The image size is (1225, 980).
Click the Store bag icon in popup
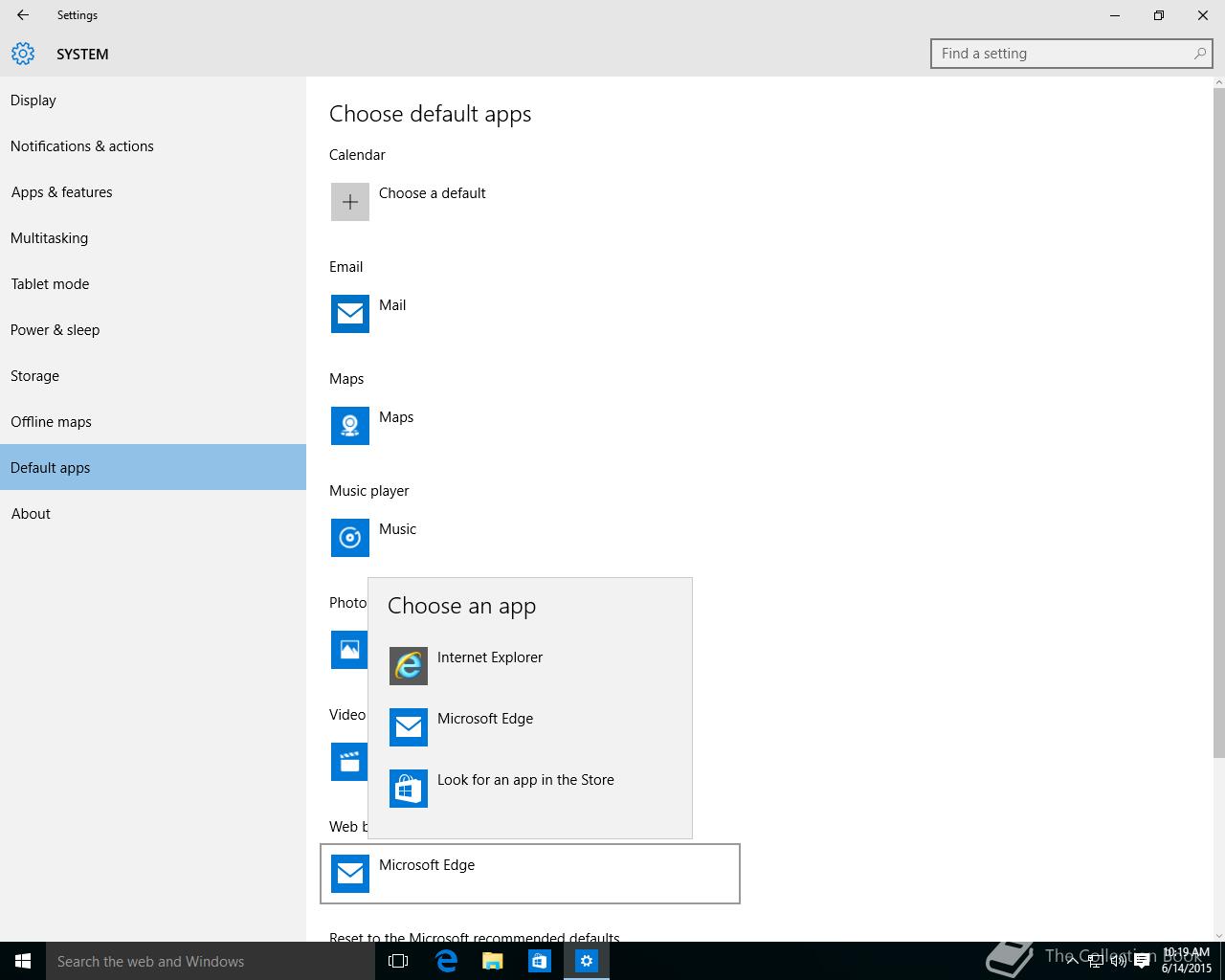point(409,789)
